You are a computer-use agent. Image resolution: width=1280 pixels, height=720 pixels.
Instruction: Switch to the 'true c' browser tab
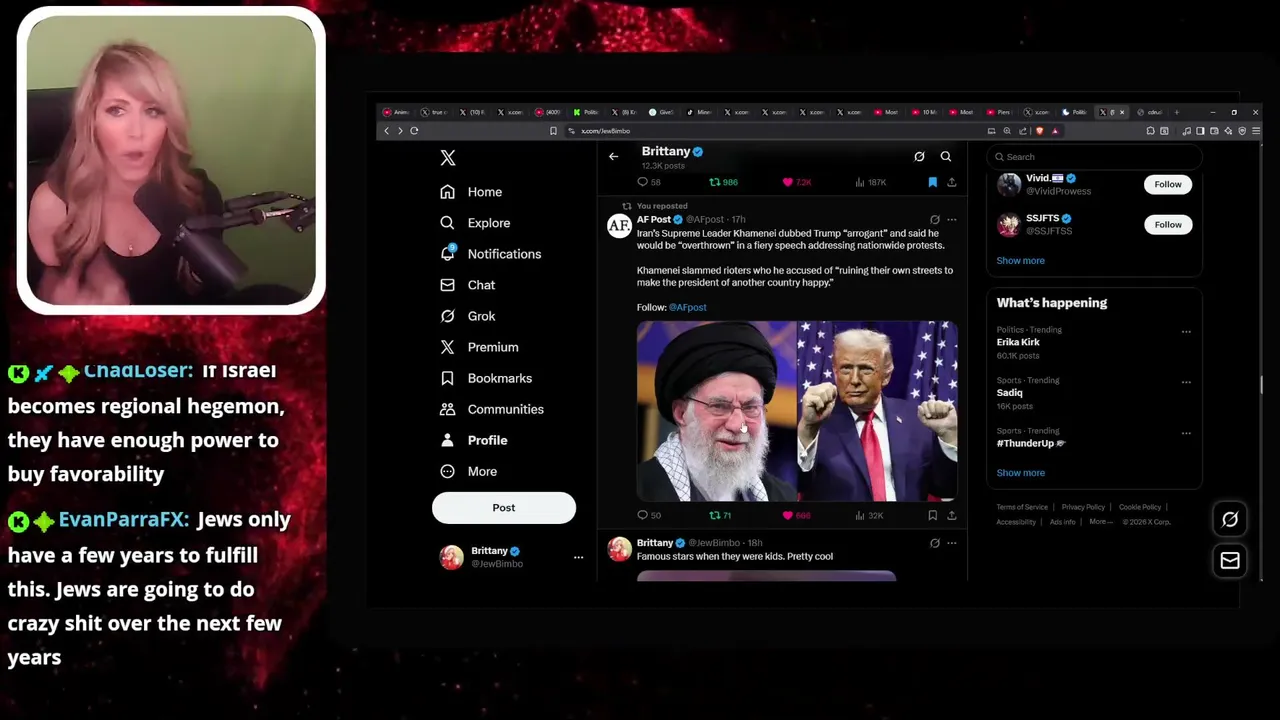click(x=434, y=112)
